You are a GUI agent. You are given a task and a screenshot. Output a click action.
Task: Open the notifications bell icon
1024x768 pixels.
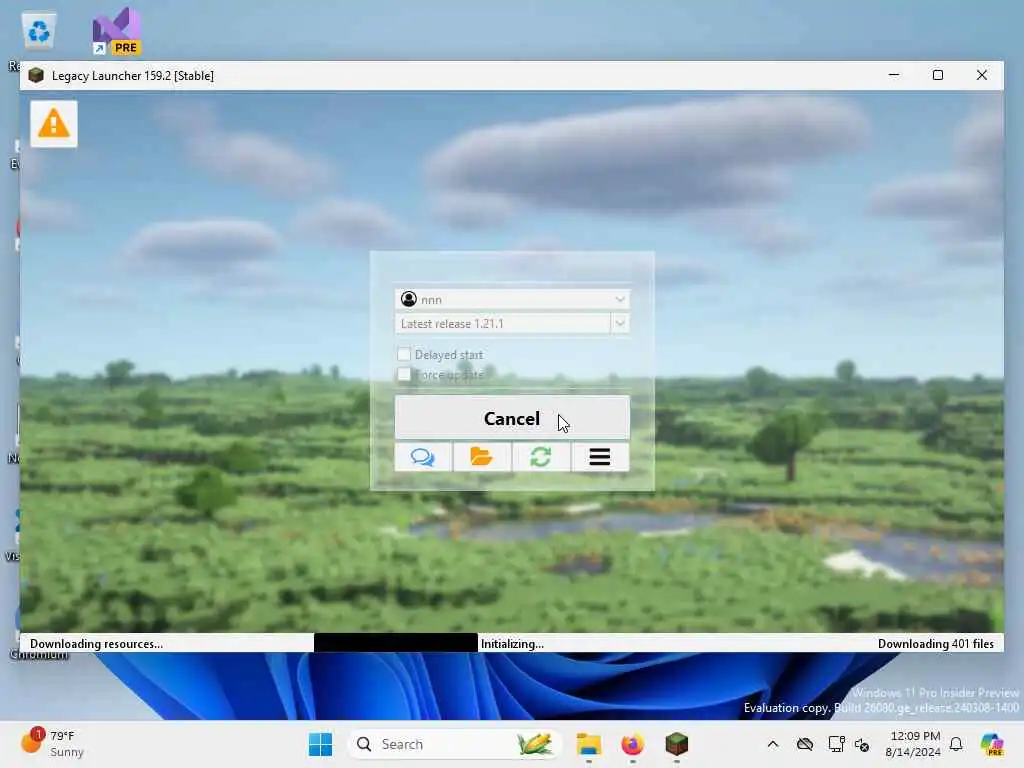956,744
